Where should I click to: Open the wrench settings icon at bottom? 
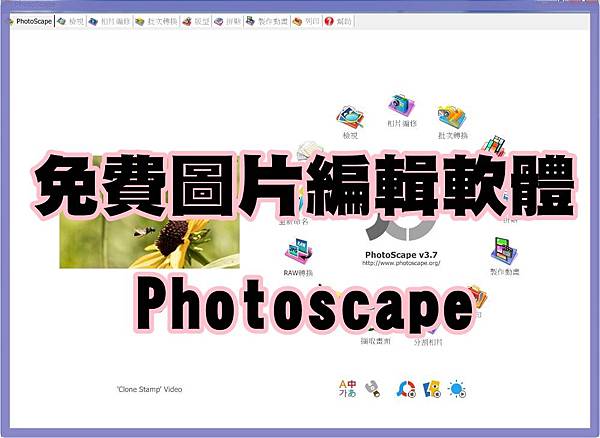[372, 389]
